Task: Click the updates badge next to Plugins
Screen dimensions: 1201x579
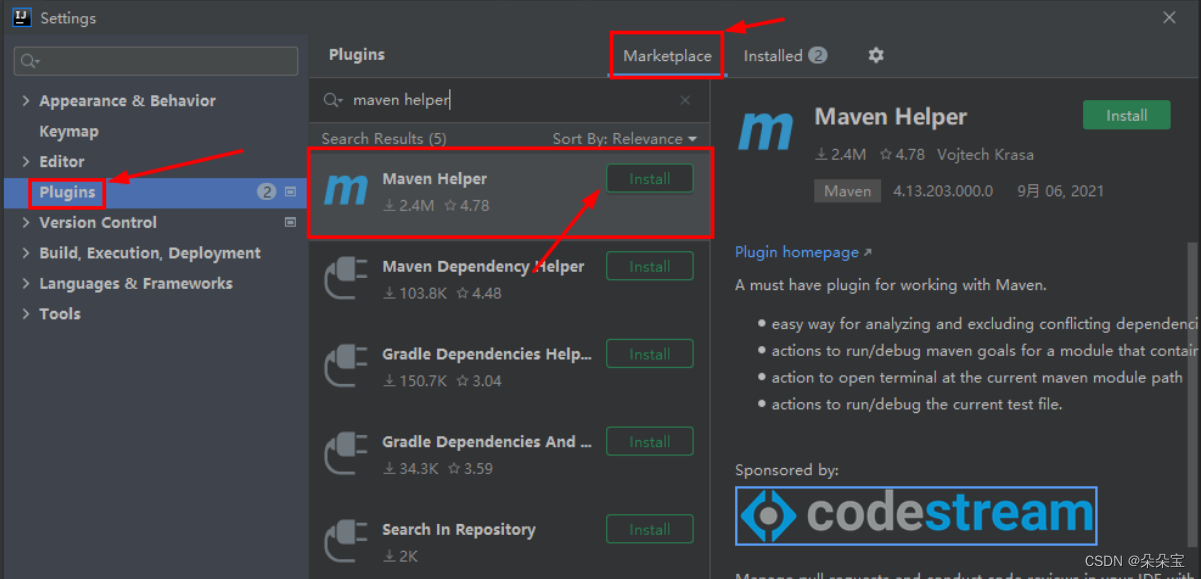Action: 266,192
